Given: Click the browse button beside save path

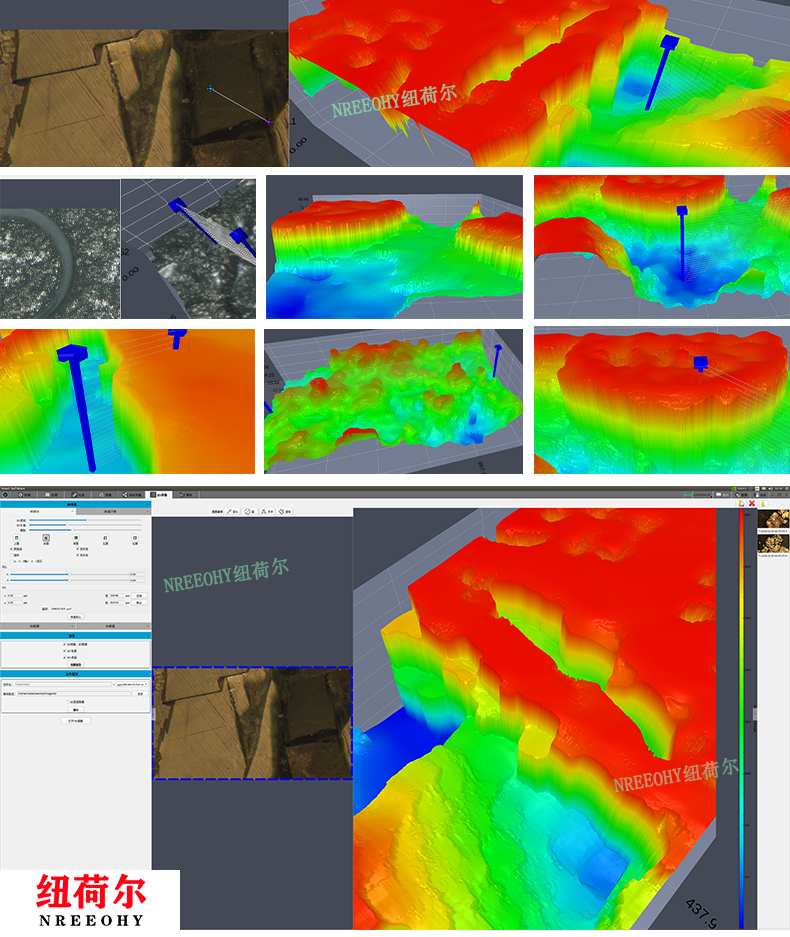Looking at the screenshot, I should pyautogui.click(x=140, y=694).
